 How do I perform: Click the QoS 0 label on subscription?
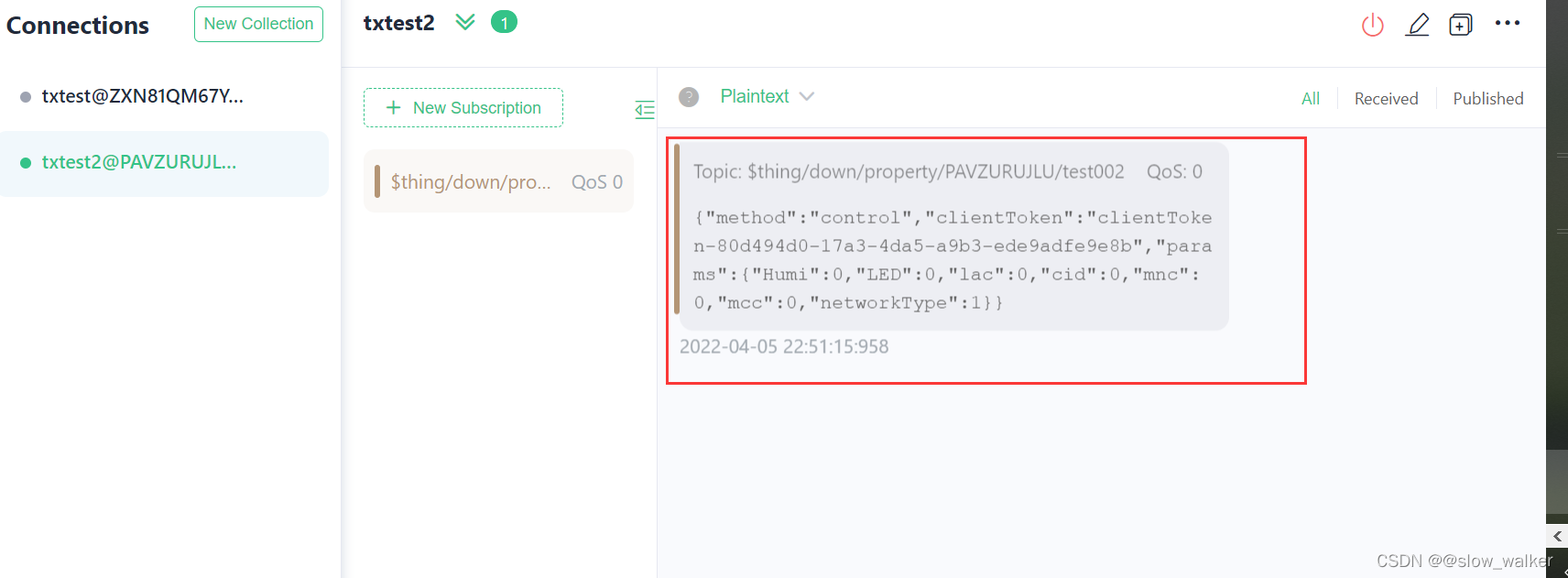click(x=597, y=182)
